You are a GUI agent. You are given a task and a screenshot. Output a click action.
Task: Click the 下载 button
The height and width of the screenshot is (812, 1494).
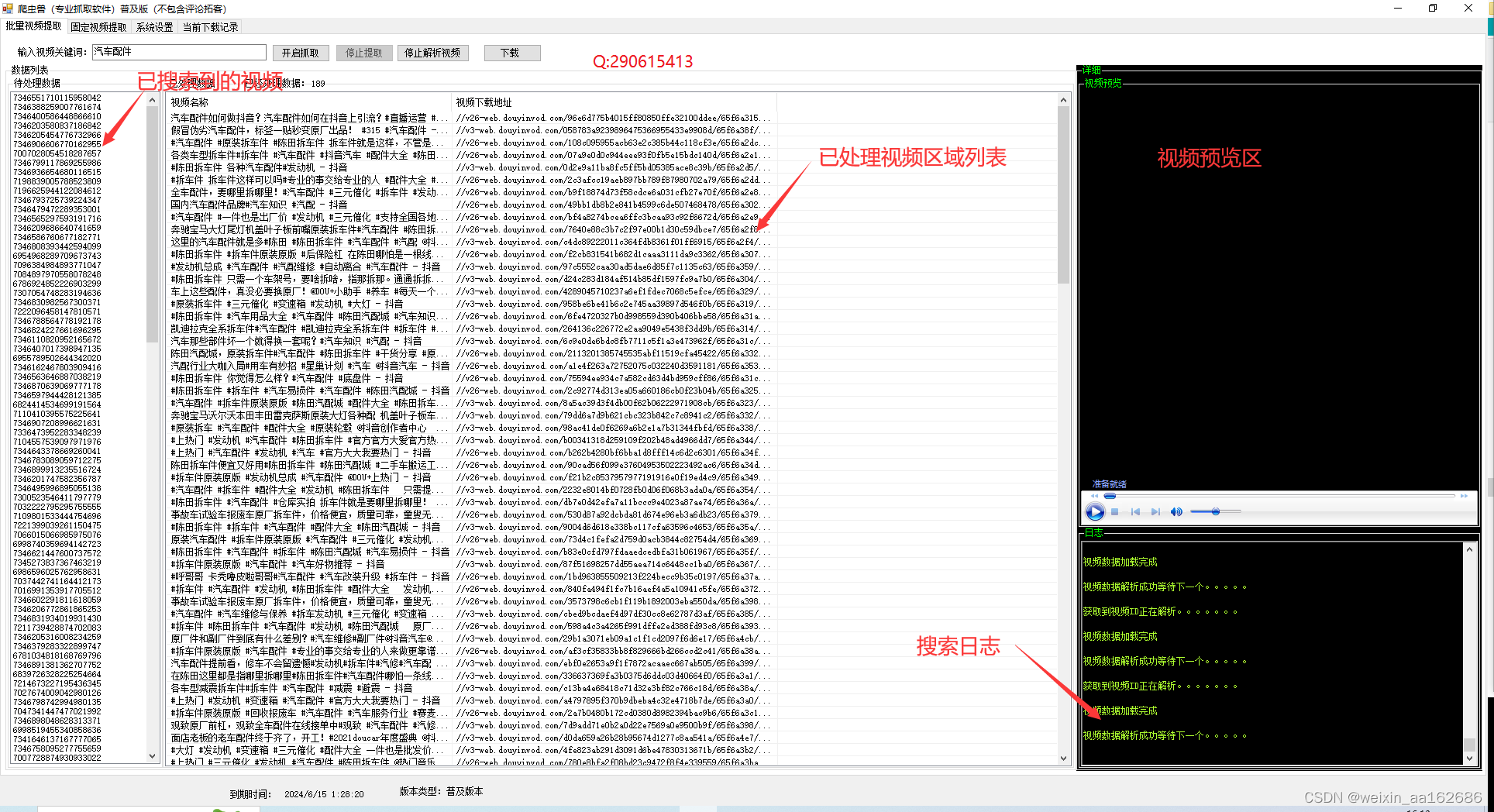point(510,53)
